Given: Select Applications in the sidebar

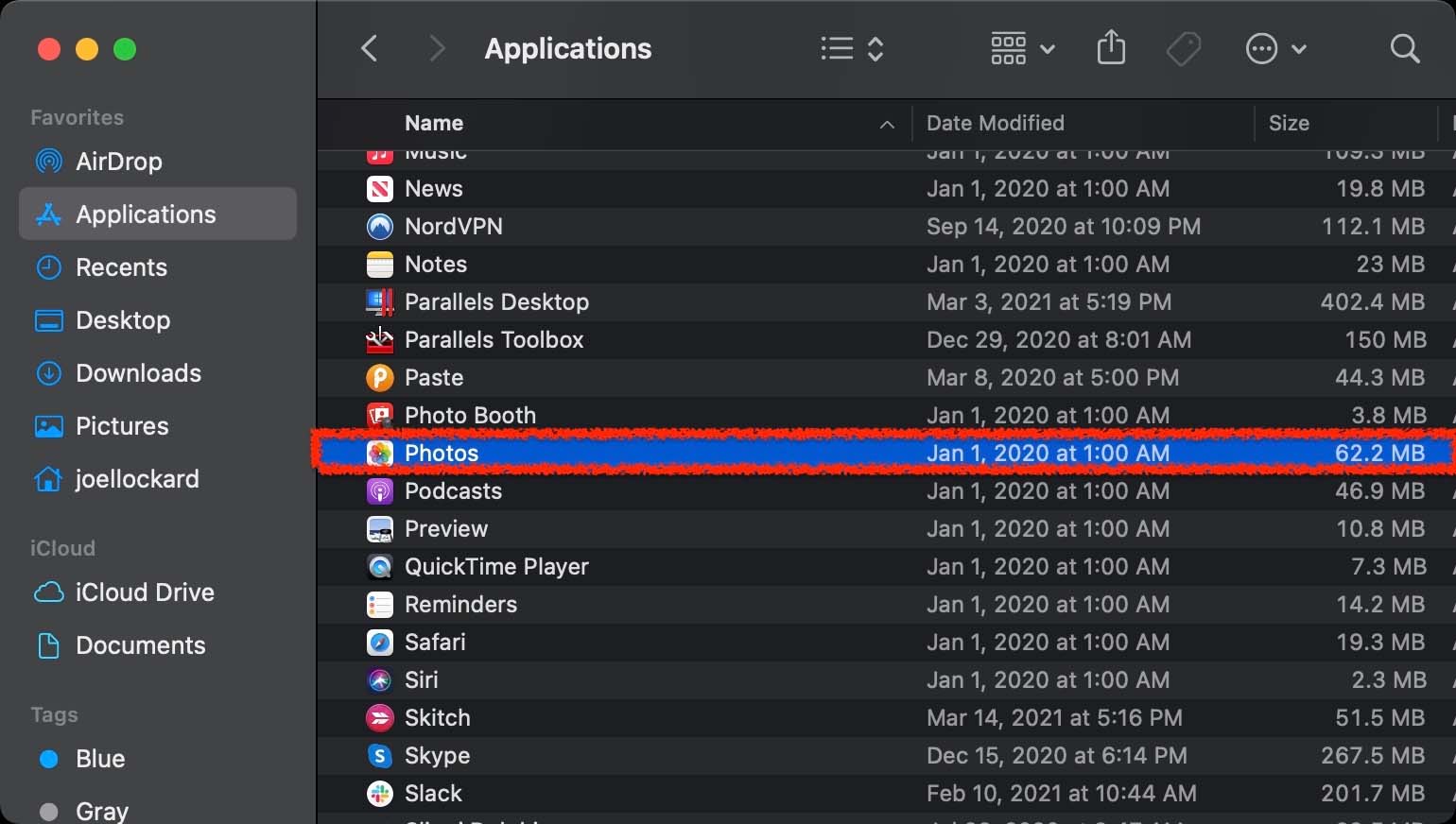Looking at the screenshot, I should 157,214.
